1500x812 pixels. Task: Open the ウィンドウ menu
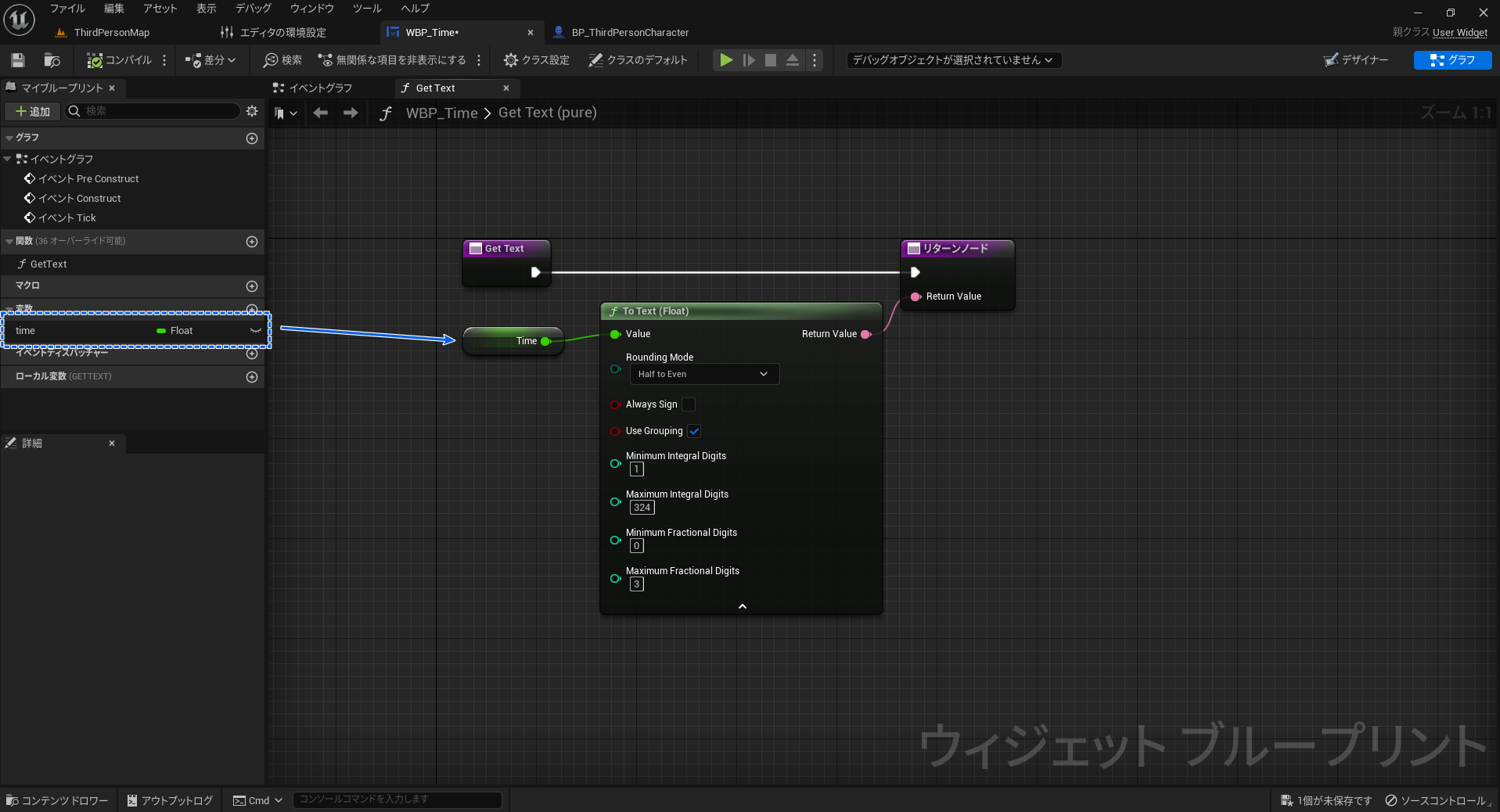click(x=311, y=9)
